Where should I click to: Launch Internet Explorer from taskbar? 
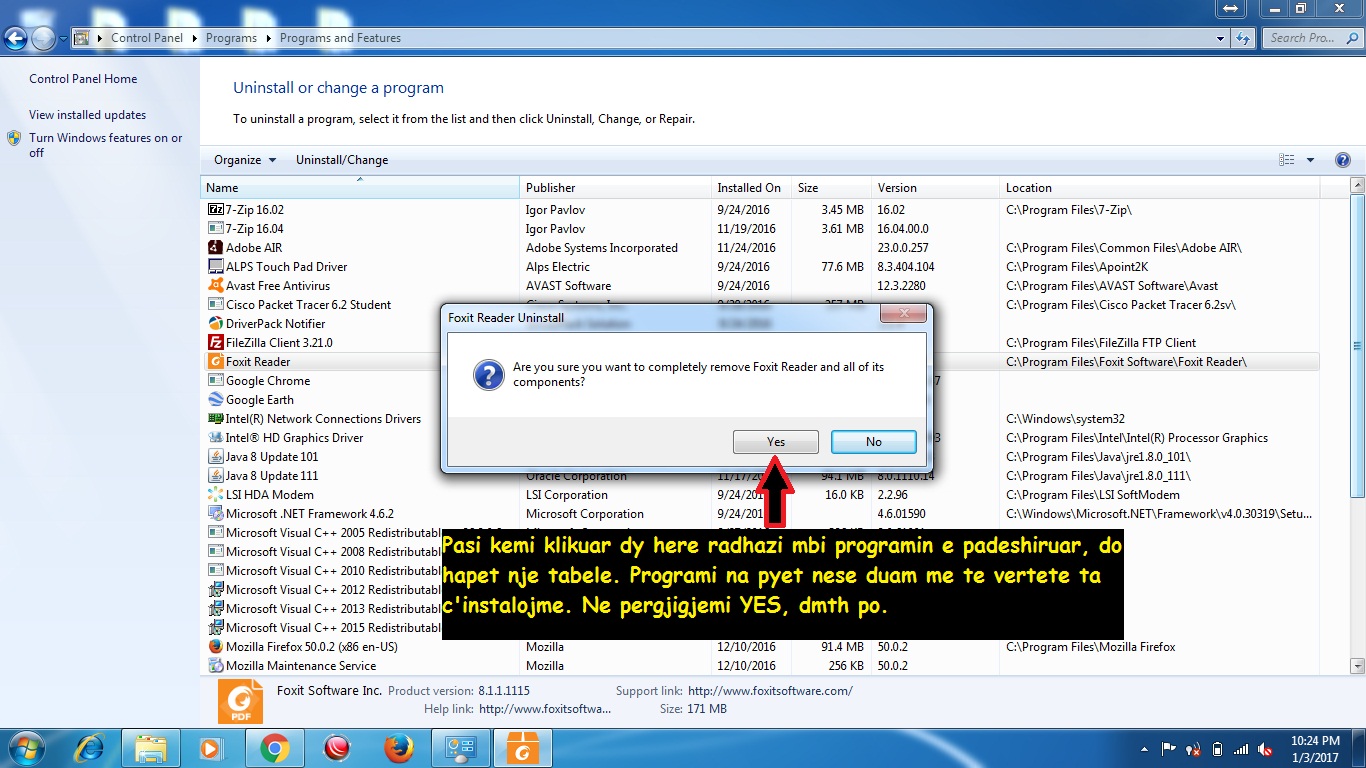(91, 748)
